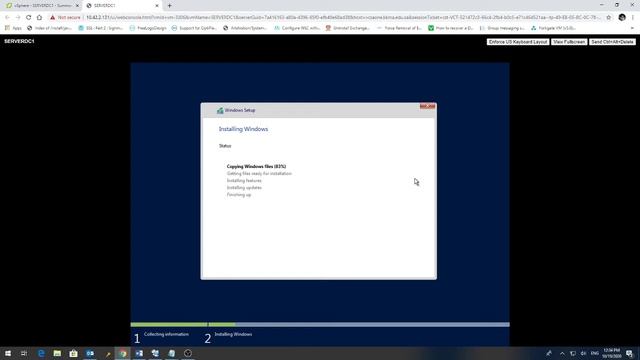Switch to Chrome in the taskbar

tap(123, 353)
